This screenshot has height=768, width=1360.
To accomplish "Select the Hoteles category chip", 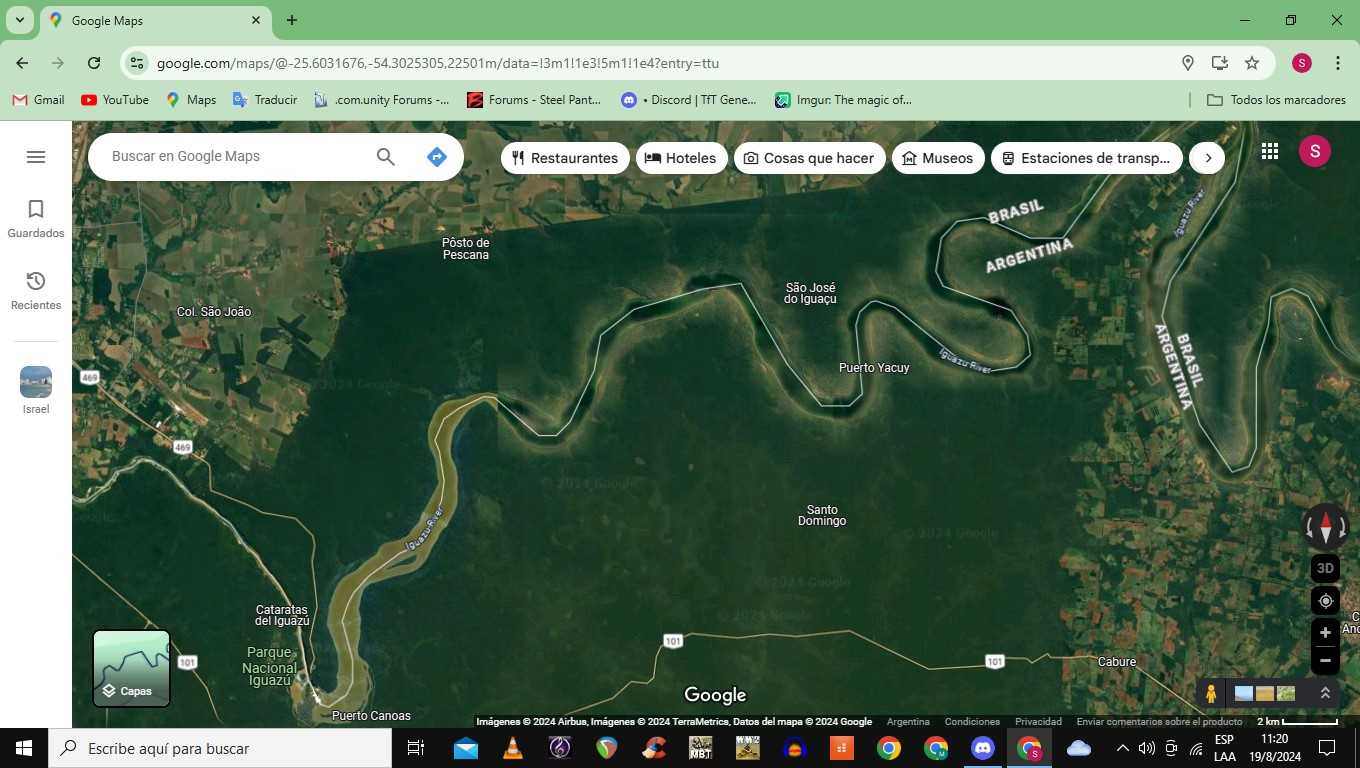I will [x=681, y=158].
